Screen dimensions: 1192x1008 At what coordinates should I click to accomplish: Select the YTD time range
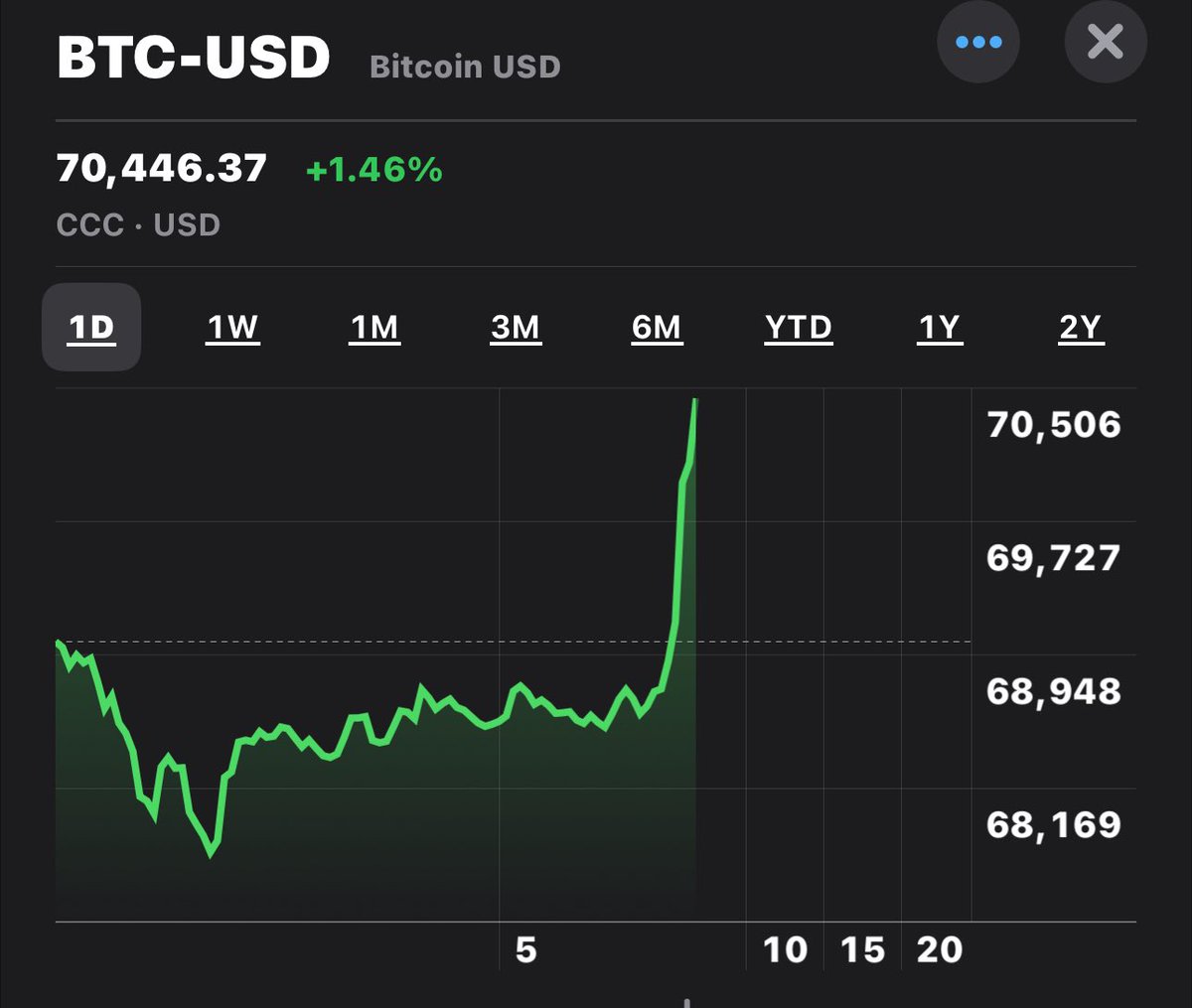(x=799, y=327)
